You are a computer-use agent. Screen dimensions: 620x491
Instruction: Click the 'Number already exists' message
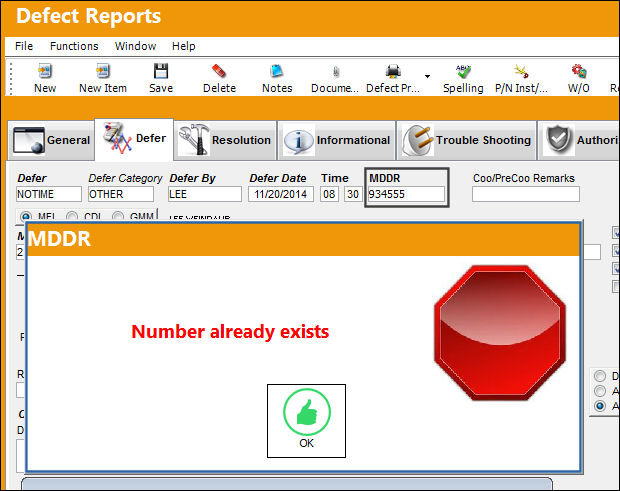tap(230, 332)
